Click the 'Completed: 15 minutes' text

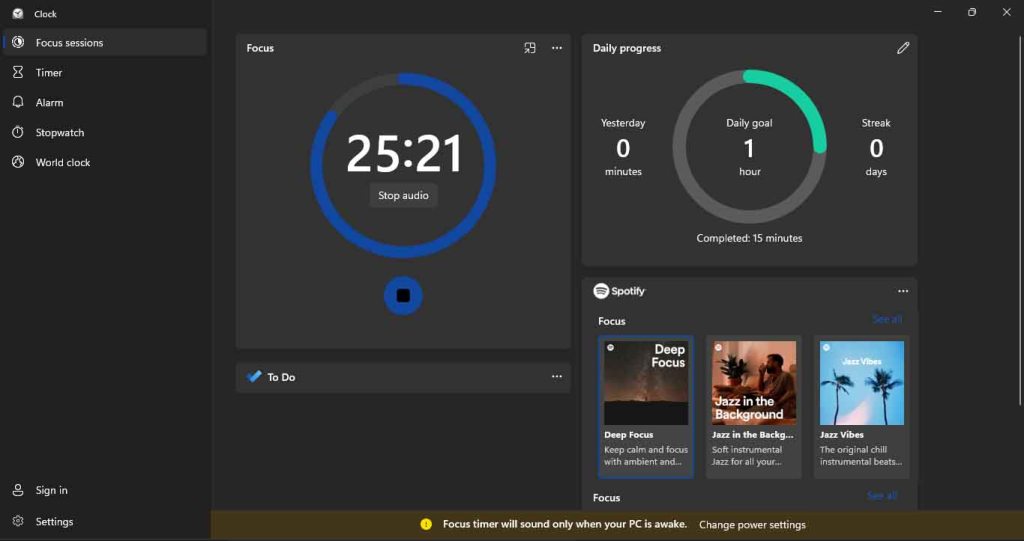point(749,238)
